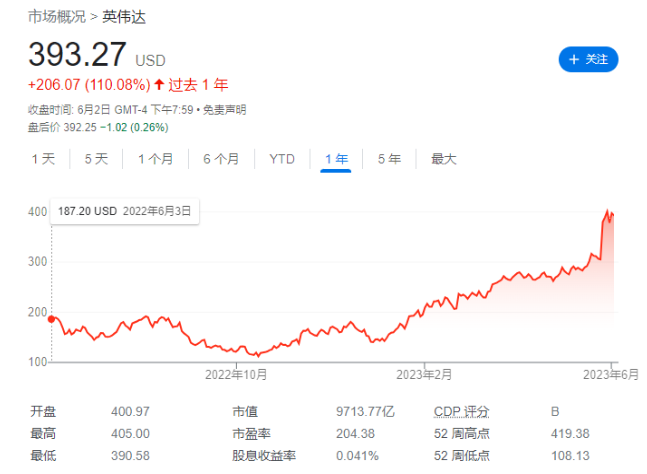Open the 免责声明 disclaimer link
The image size is (647, 474).
click(224, 110)
